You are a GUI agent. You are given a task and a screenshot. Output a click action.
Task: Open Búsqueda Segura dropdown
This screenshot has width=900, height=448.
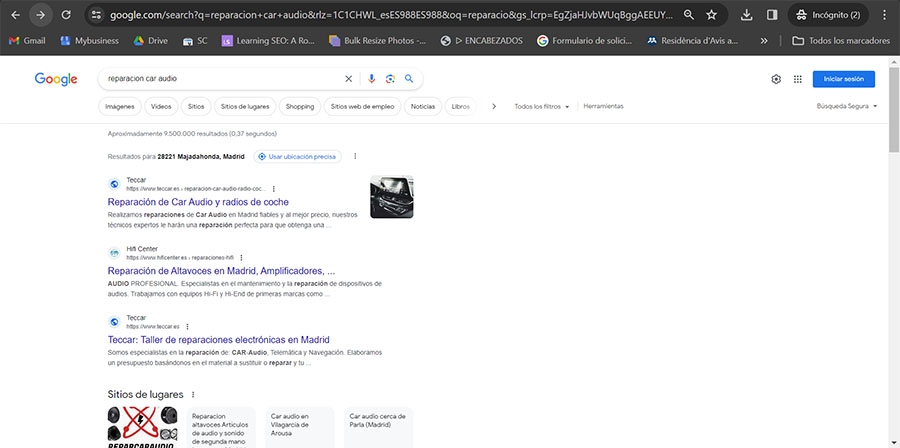847,106
